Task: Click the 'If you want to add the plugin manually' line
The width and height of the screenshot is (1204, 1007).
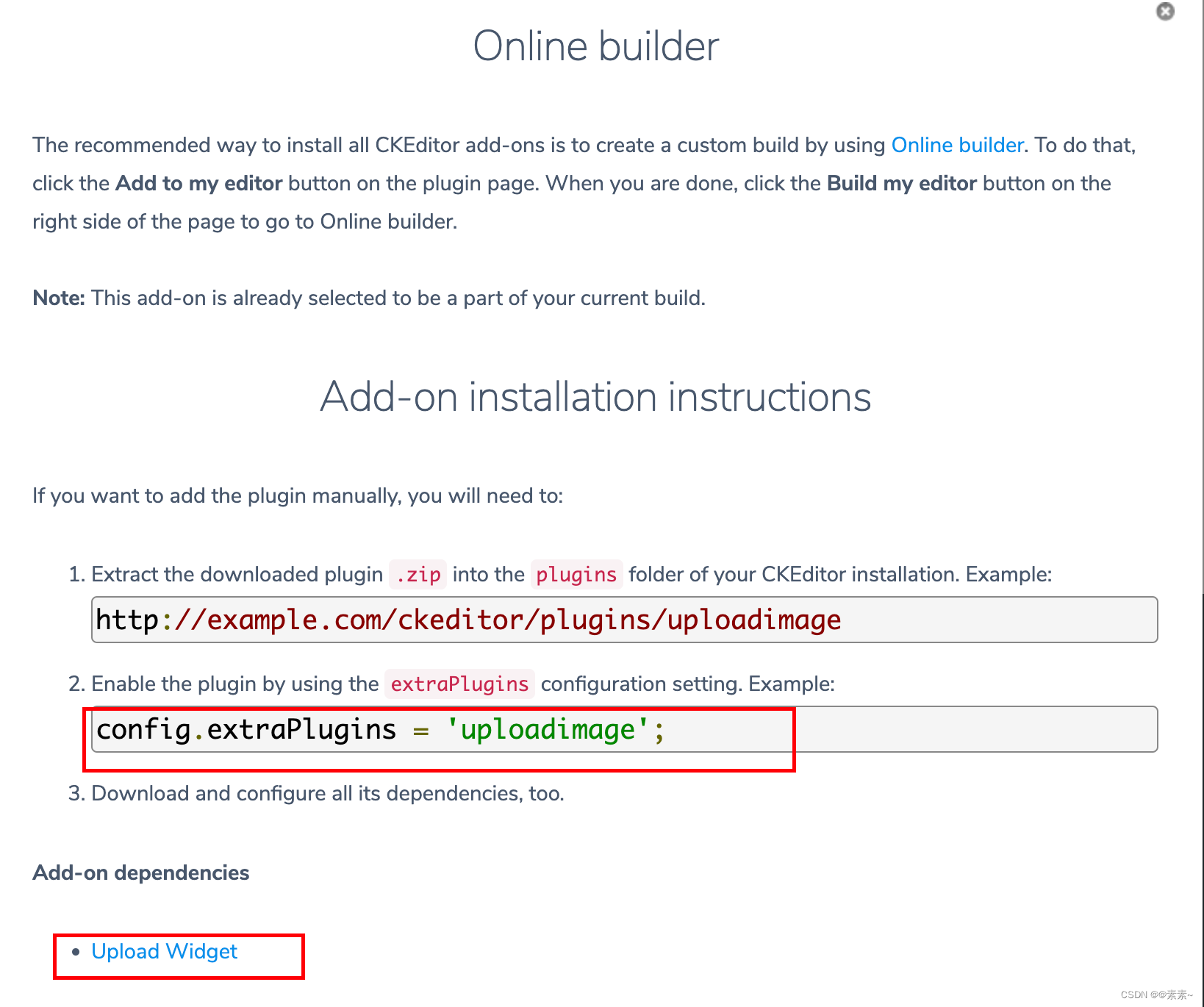Action: pyautogui.click(x=298, y=496)
